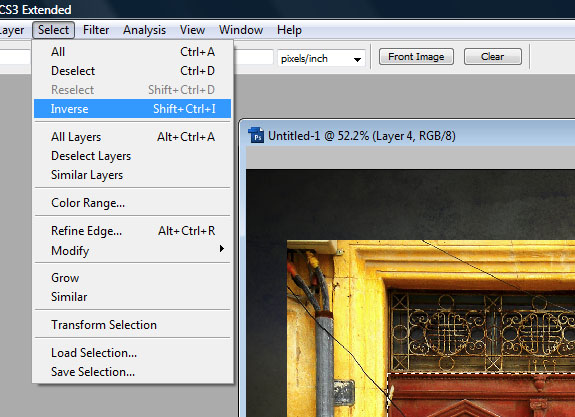Open Load Selection dialog

(x=132, y=352)
